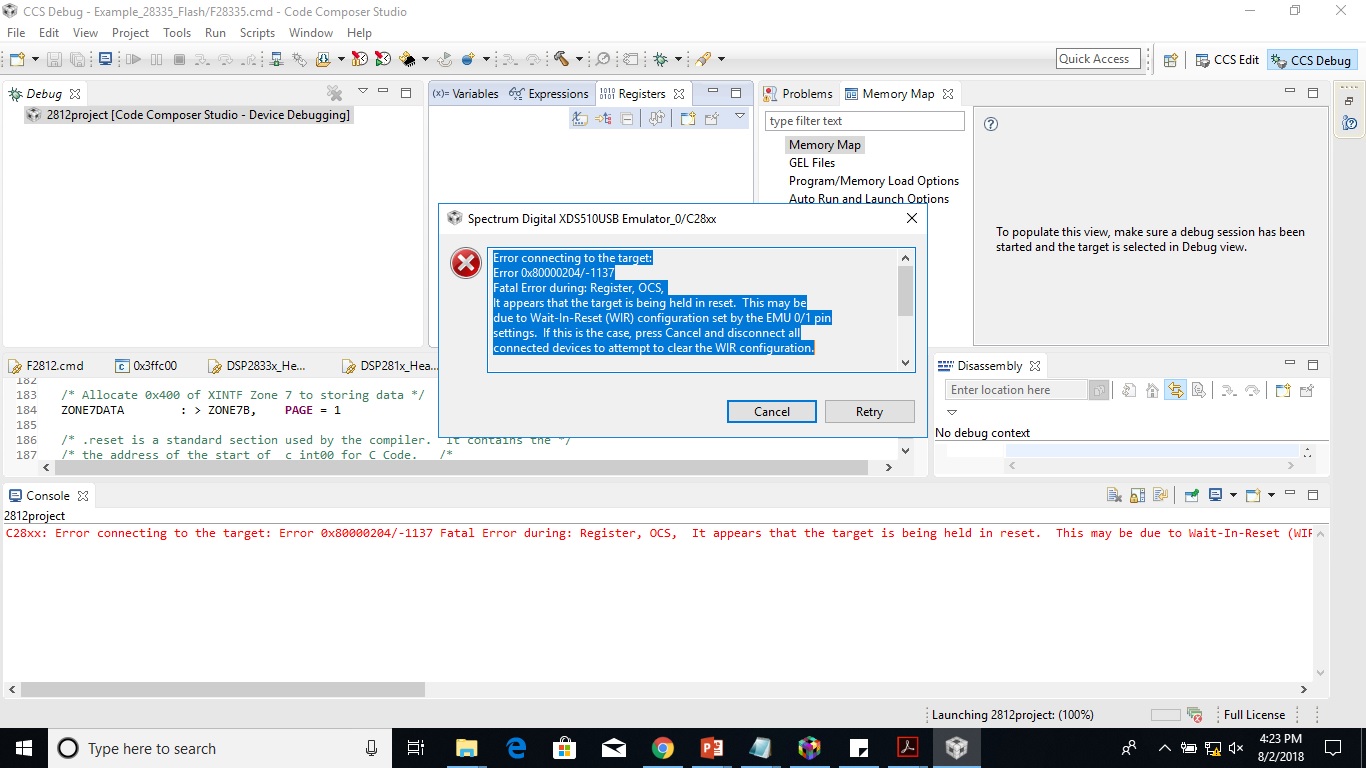
Task: Select GEL Files in Memory Map list
Action: click(x=812, y=163)
